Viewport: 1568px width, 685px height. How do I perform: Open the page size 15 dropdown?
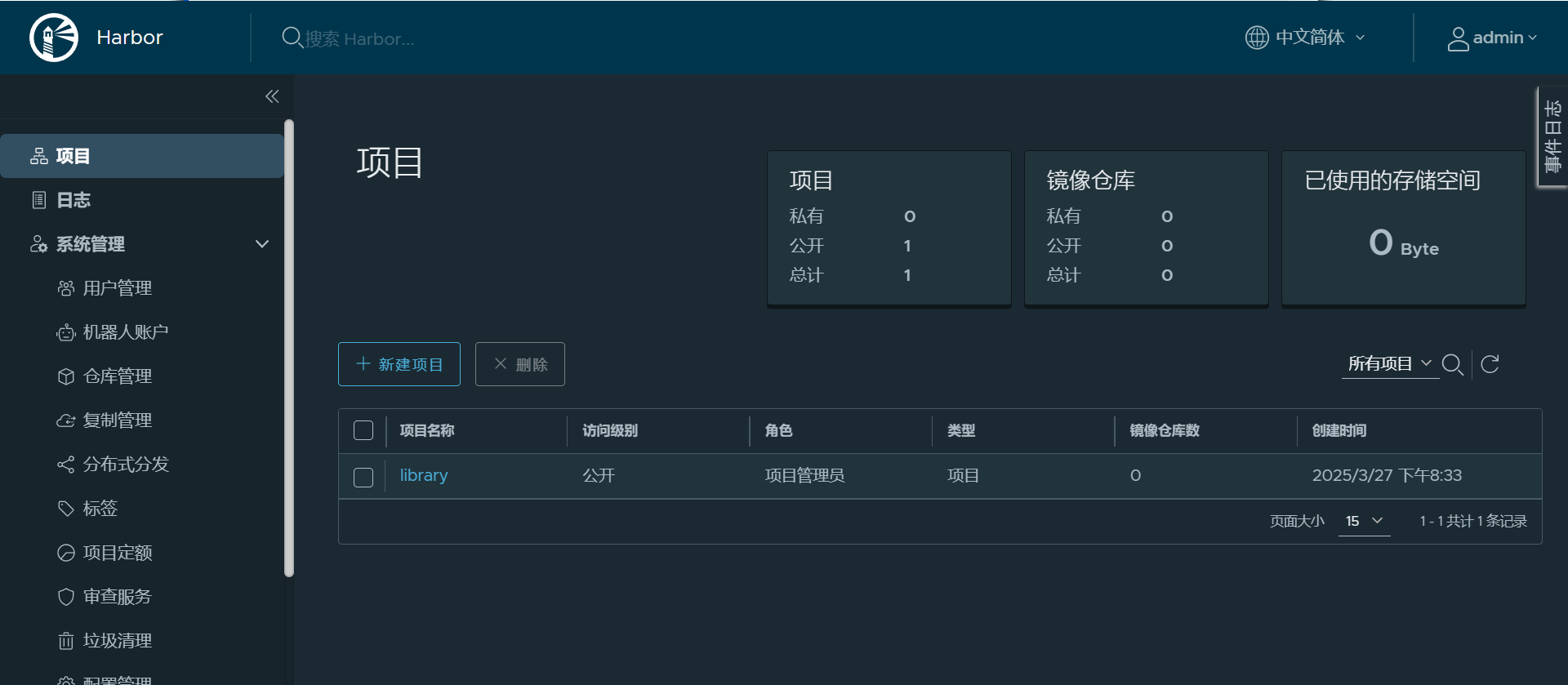coord(1364,521)
